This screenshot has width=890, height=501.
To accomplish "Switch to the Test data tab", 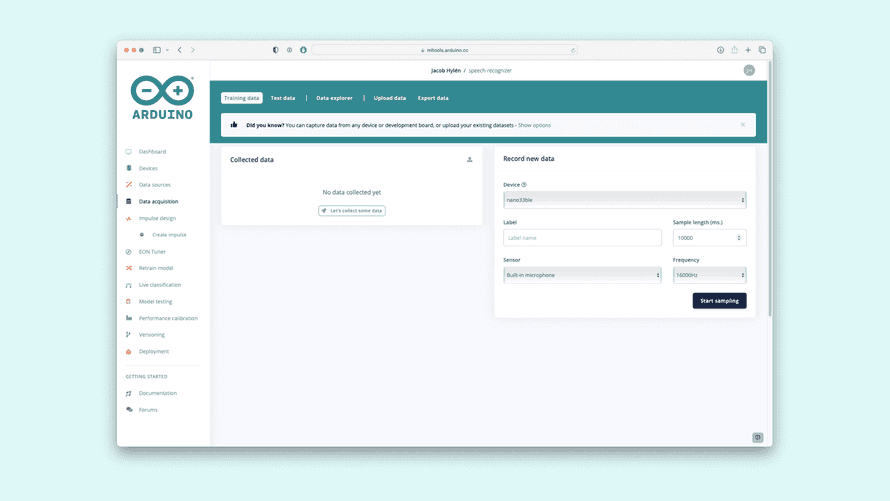I will pyautogui.click(x=283, y=98).
